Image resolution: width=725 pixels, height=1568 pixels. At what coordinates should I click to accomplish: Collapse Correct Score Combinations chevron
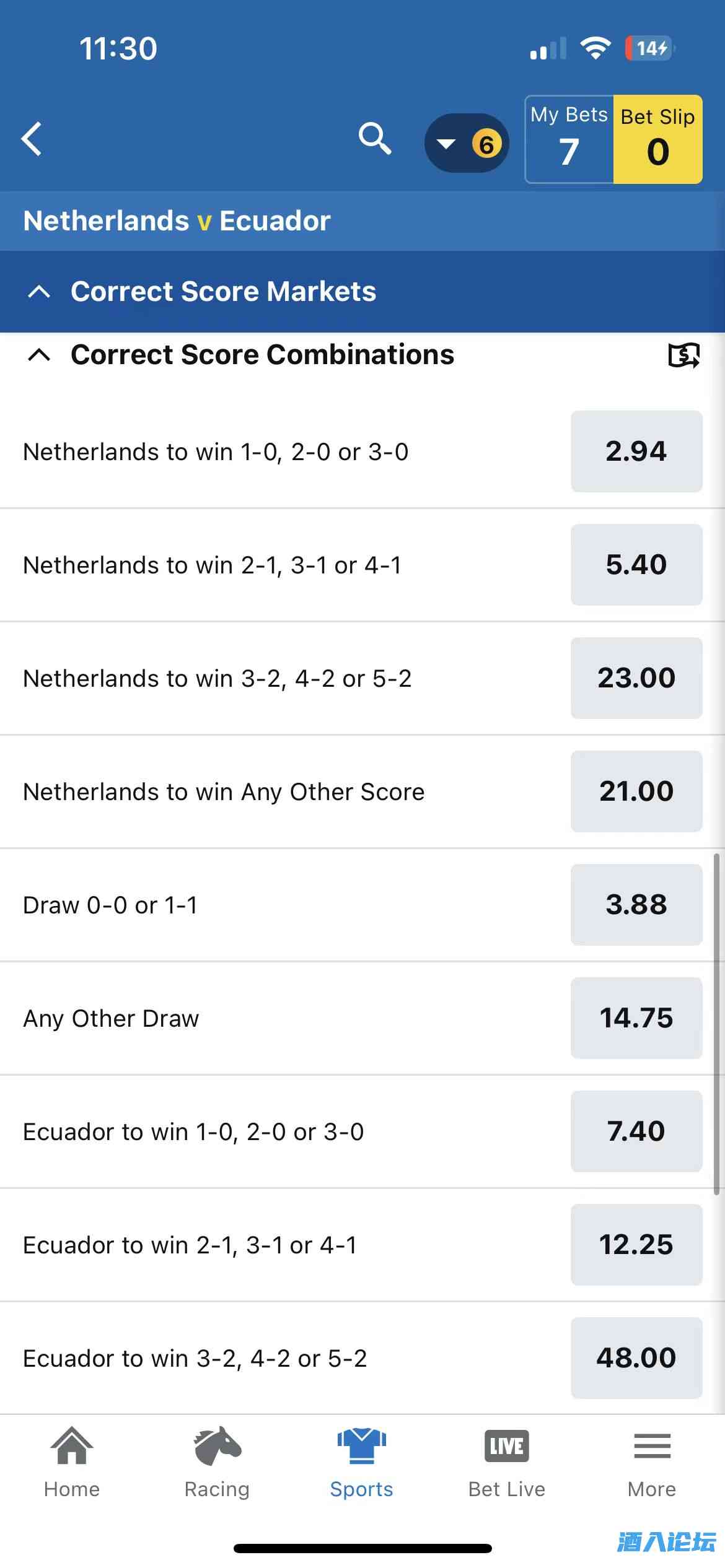pyautogui.click(x=40, y=355)
